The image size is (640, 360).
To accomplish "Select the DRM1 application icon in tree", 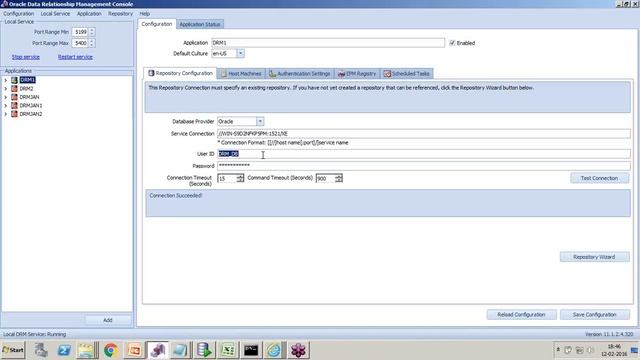I will click(x=14, y=80).
